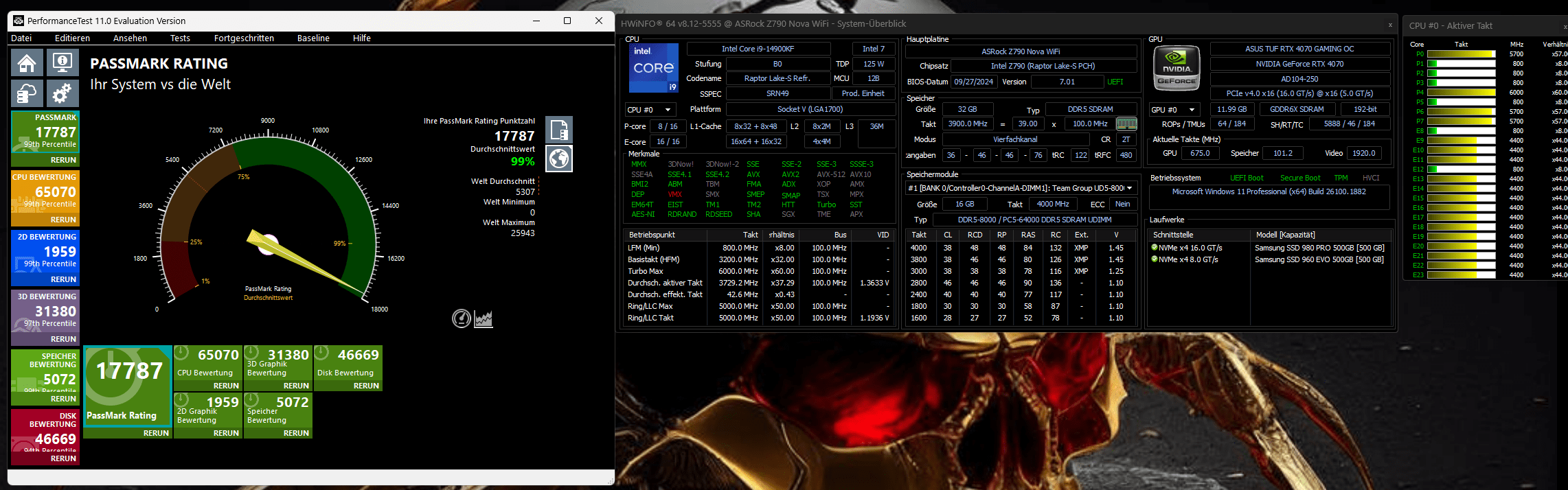Click the Turbo Max row in Betriebspunkt table
Viewport: 1568px width, 490px height.
[759, 271]
